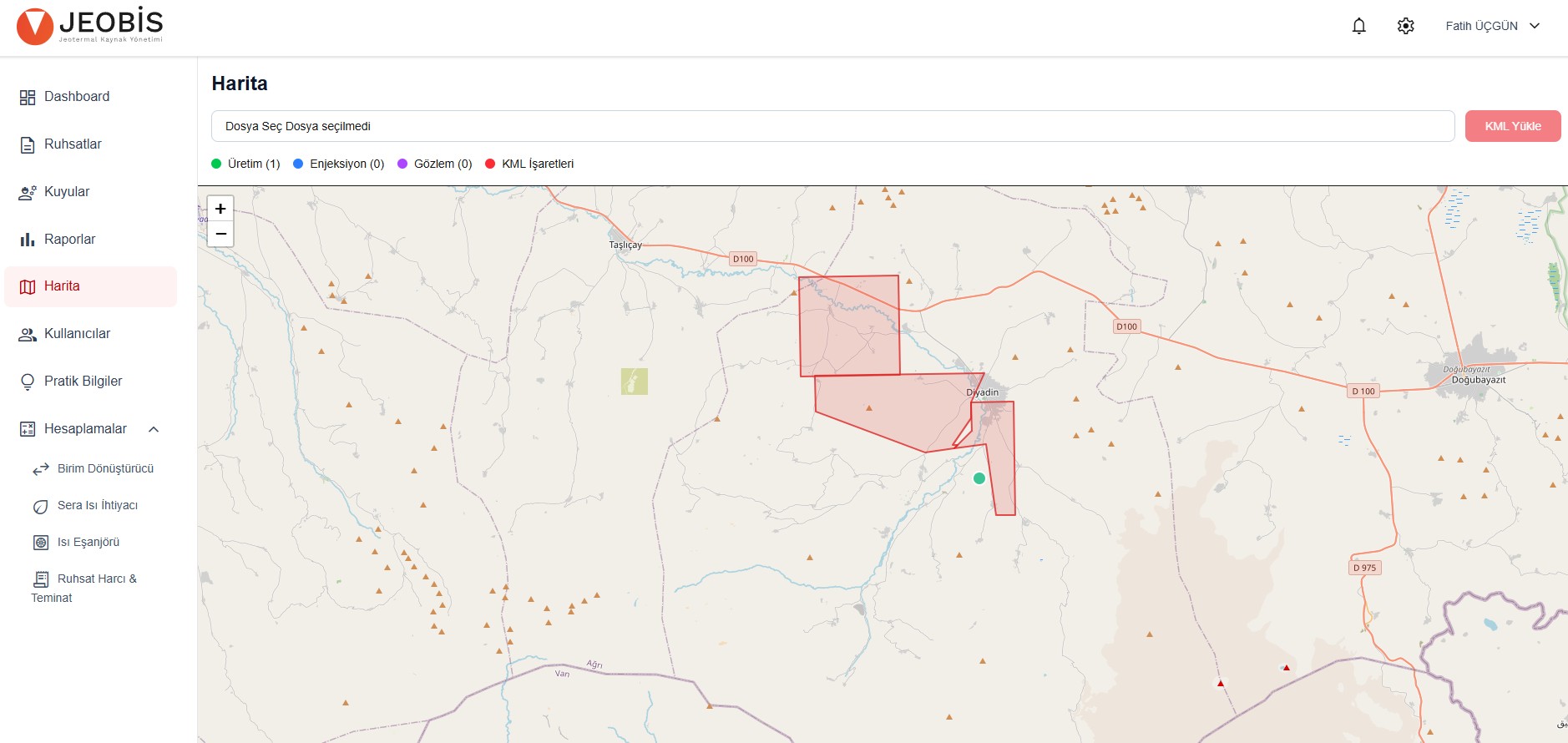
Task: Click the Dashboard grid icon
Action: pos(28,98)
